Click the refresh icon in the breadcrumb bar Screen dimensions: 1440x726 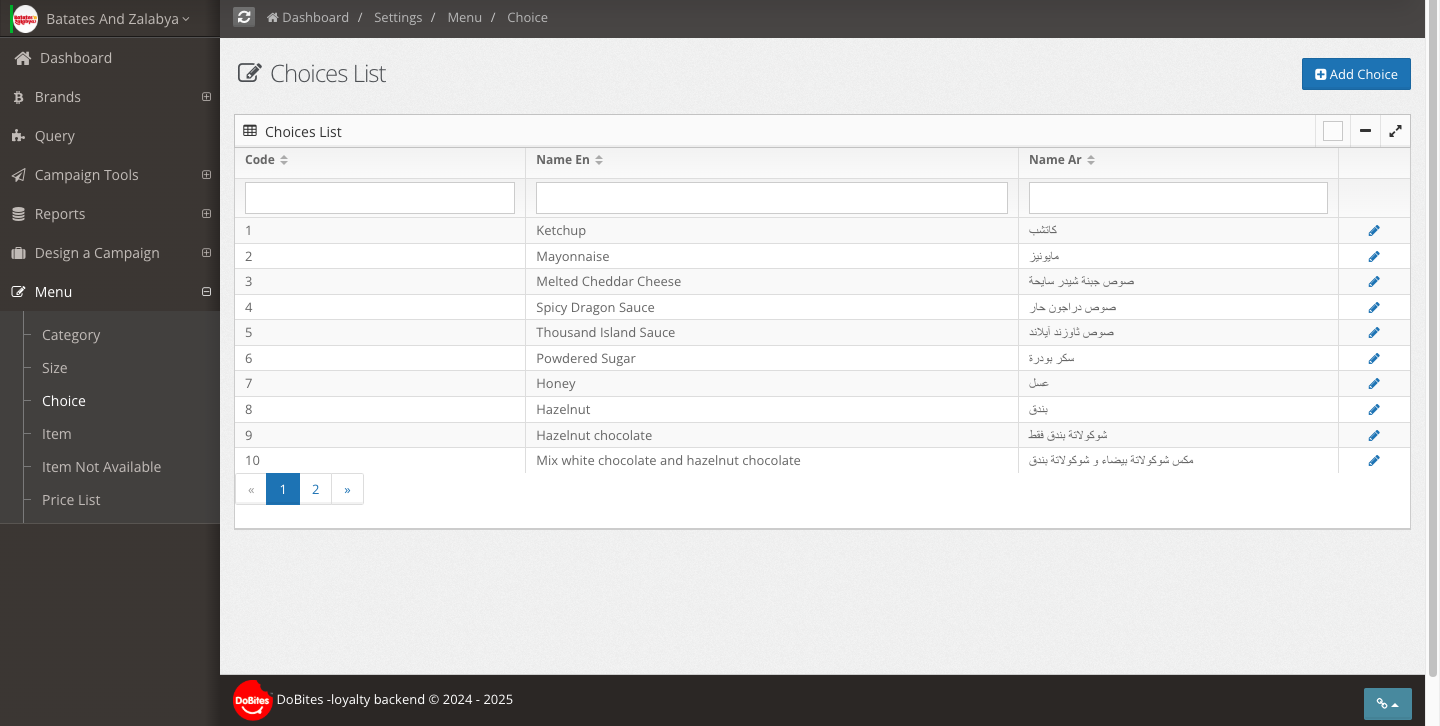(244, 17)
